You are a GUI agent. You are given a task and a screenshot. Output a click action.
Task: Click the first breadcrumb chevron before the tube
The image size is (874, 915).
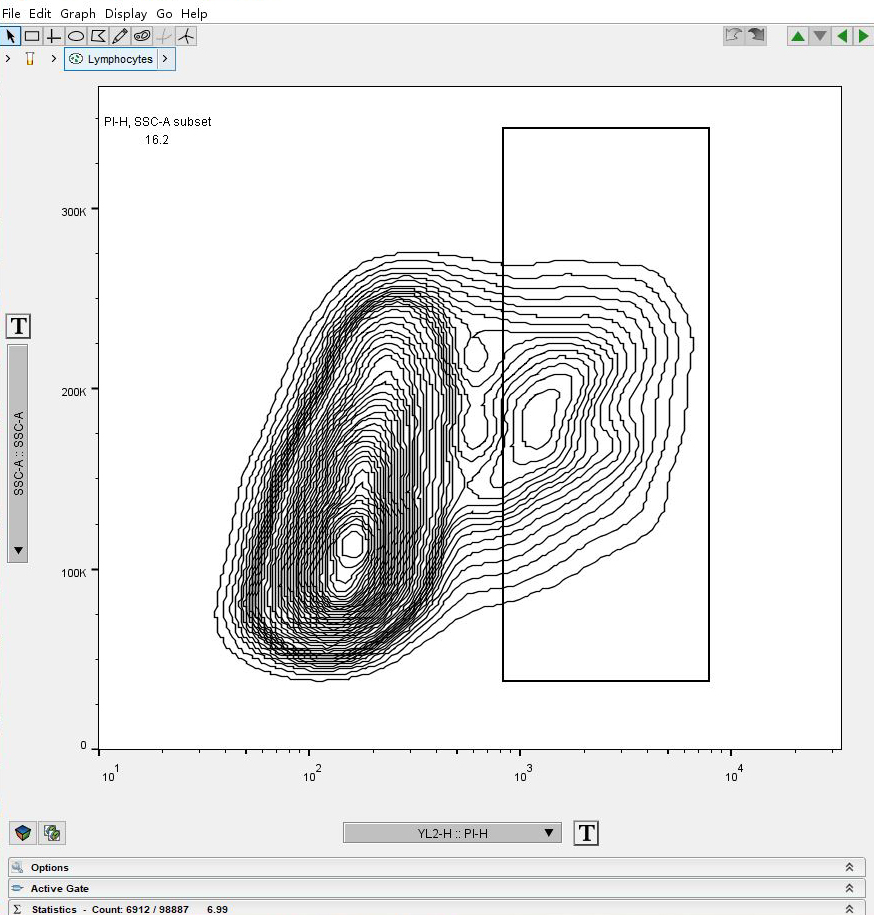pos(8,58)
